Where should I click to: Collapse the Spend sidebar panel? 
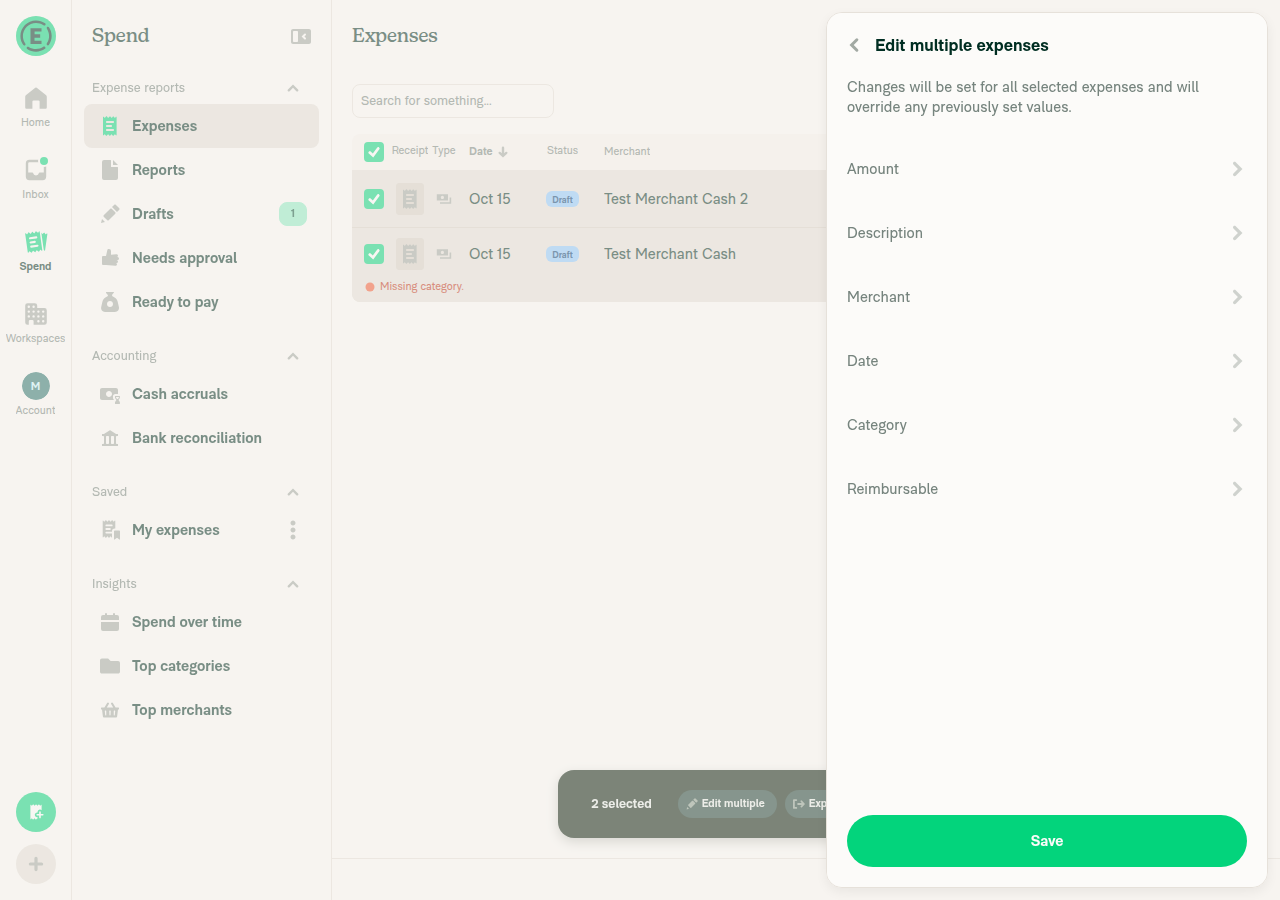click(301, 36)
